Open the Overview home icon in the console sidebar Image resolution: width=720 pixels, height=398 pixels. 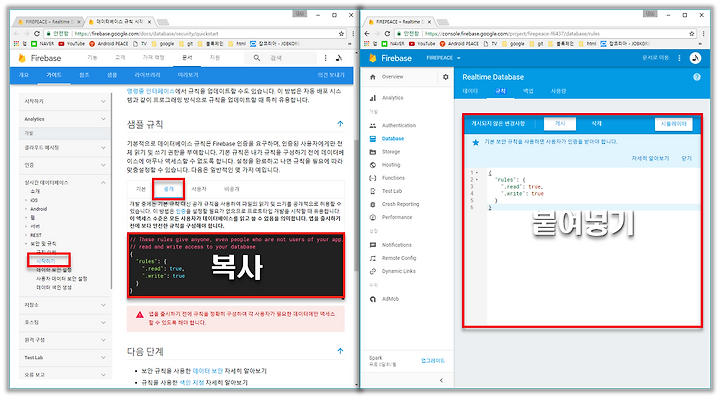coord(372,77)
